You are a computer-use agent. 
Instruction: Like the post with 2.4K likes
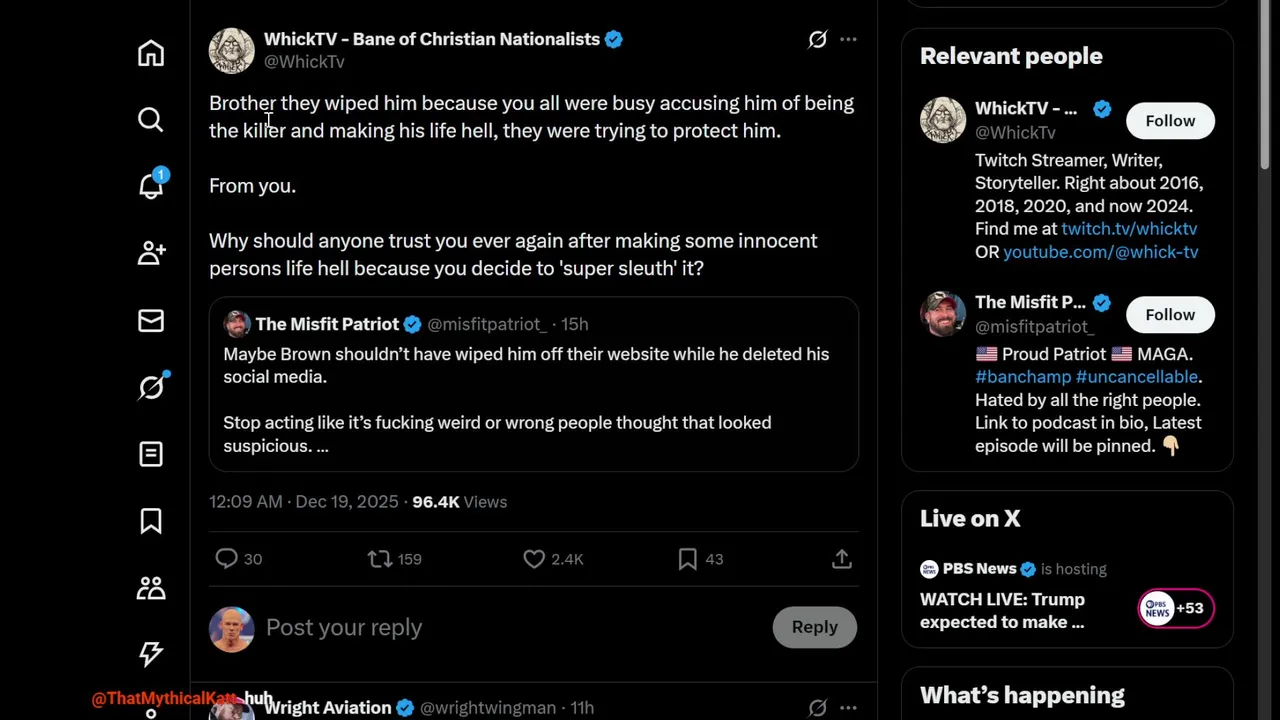coord(535,559)
